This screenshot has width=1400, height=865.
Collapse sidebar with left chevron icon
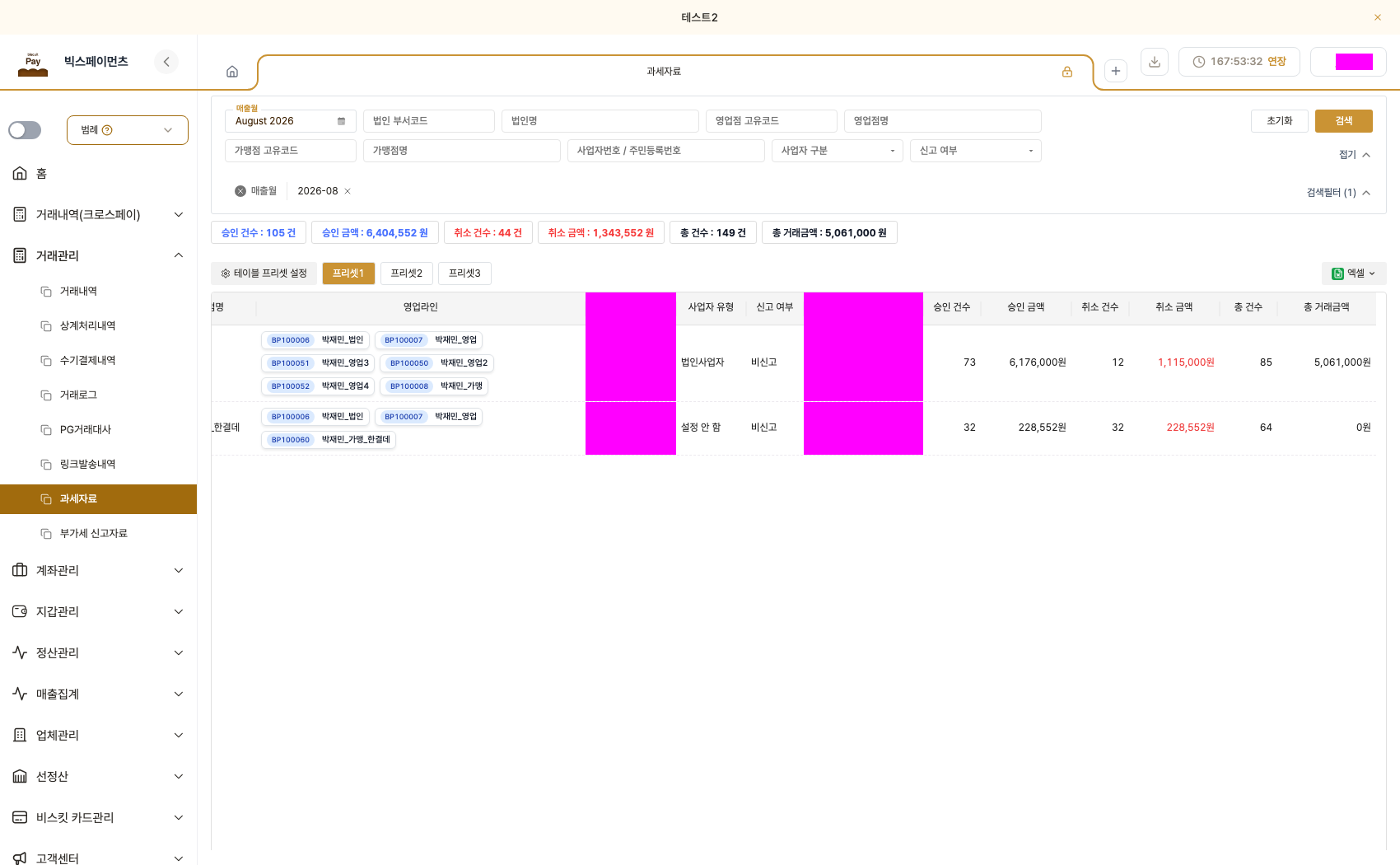pos(166,62)
